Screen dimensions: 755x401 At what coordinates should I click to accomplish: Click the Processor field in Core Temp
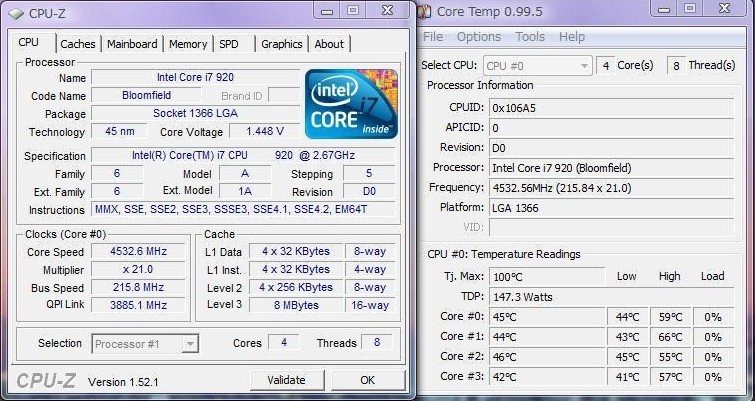click(612, 168)
